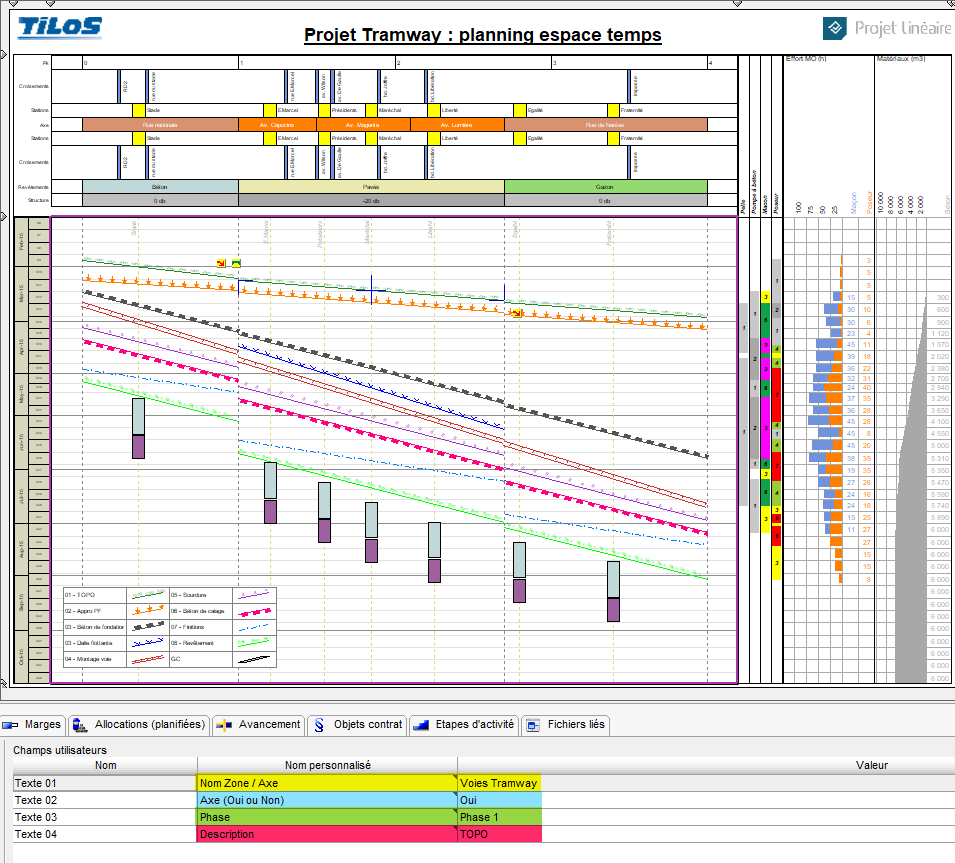Select the Av. Lumière axis segment
Screen dimensions: 955x863
(x=457, y=125)
